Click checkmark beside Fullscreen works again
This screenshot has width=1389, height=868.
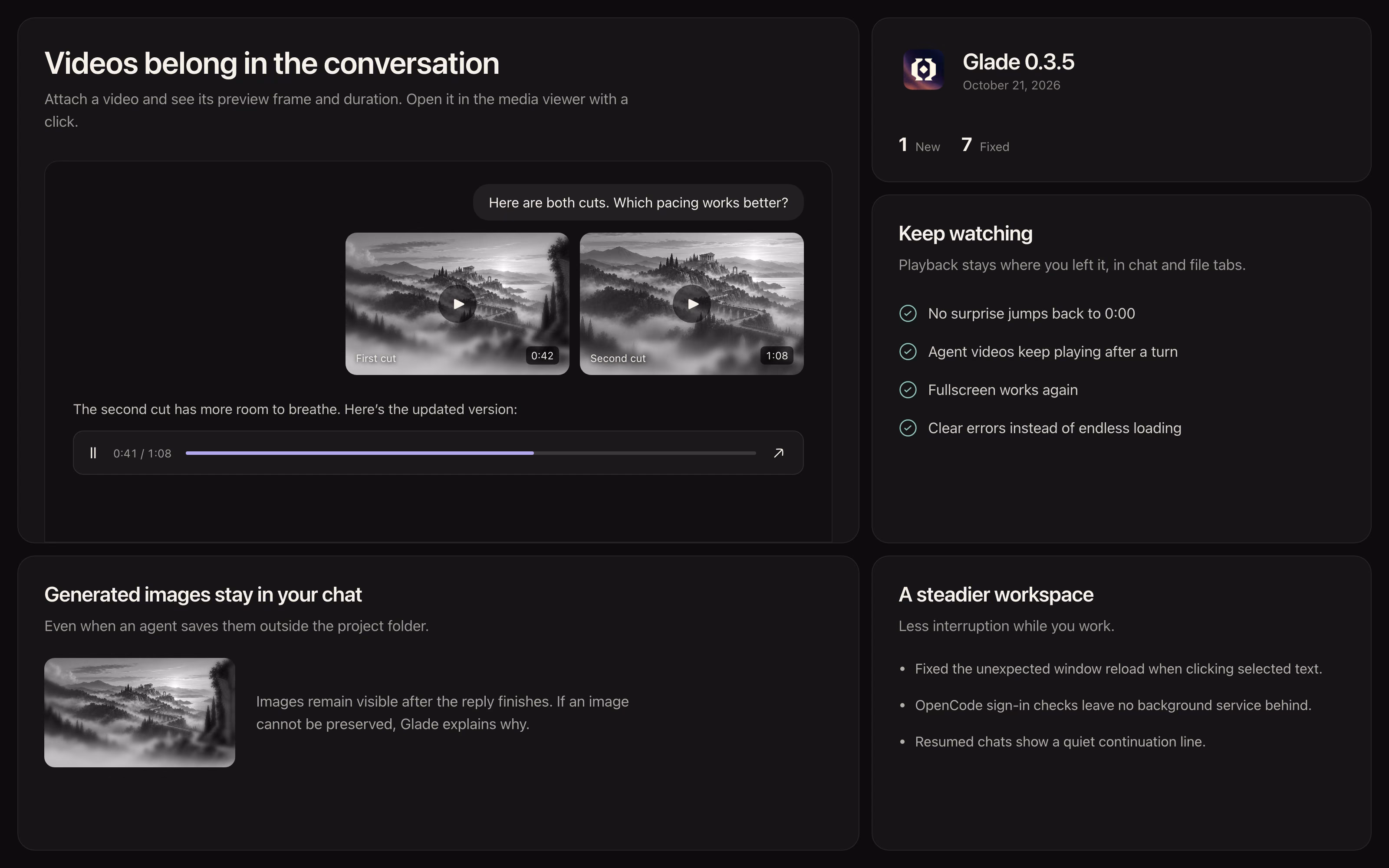pos(908,390)
